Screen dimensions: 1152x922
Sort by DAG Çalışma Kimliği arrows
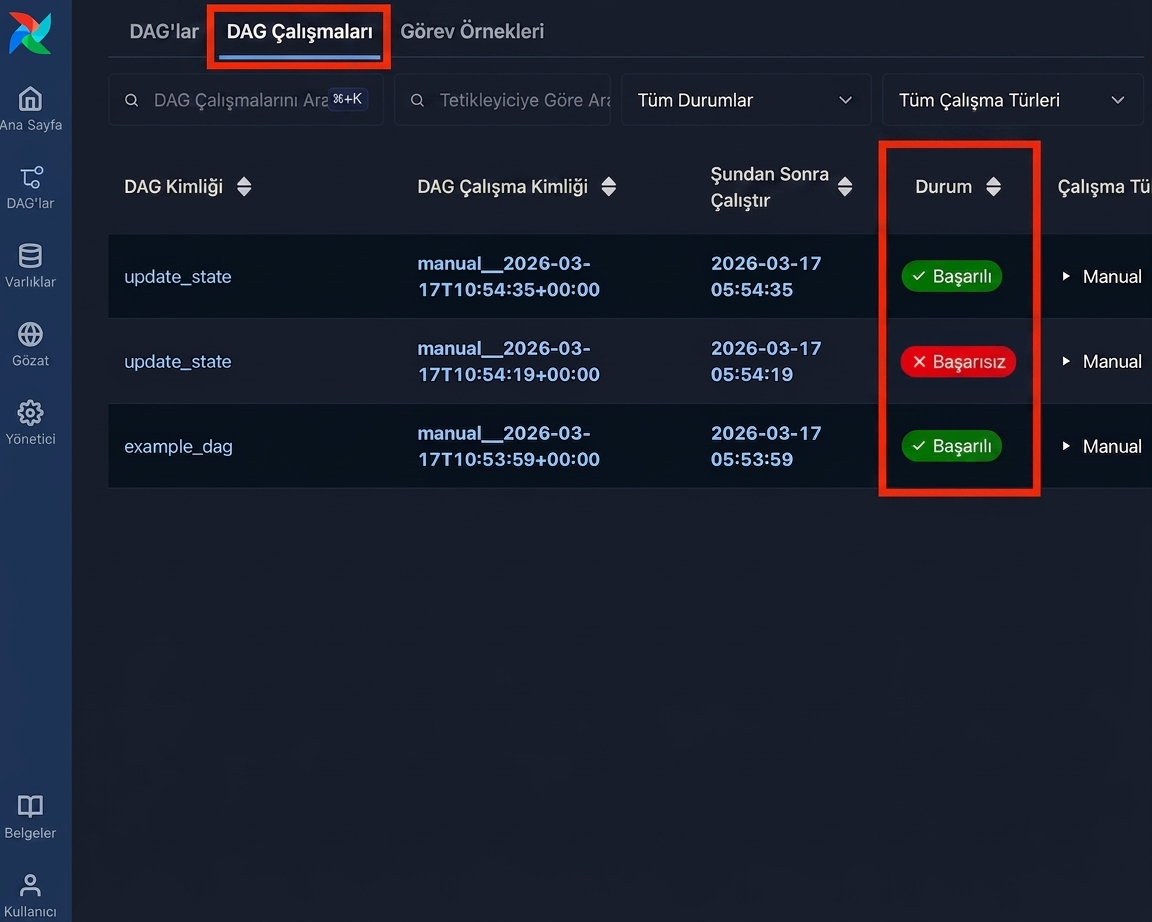(x=608, y=187)
